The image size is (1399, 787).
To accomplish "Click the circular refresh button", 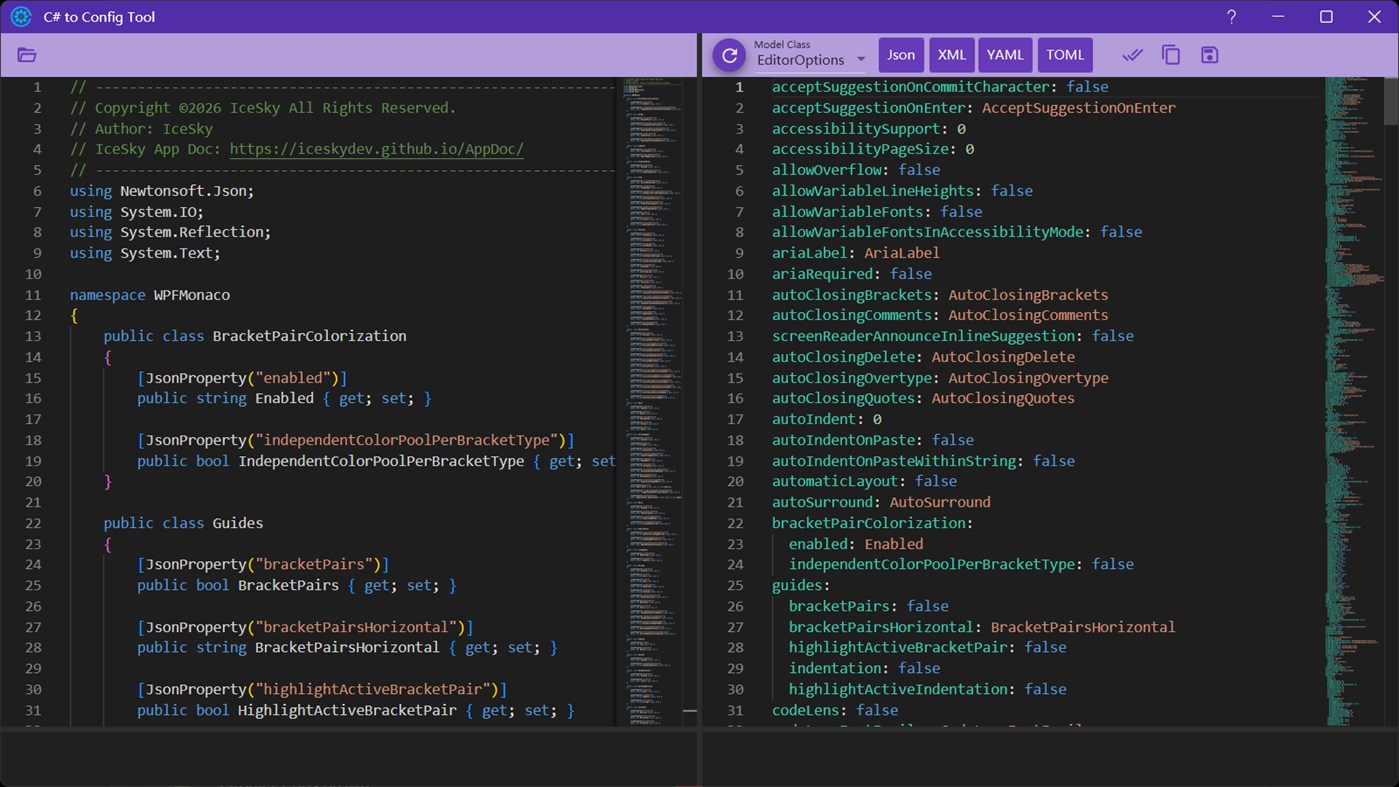I will (729, 55).
